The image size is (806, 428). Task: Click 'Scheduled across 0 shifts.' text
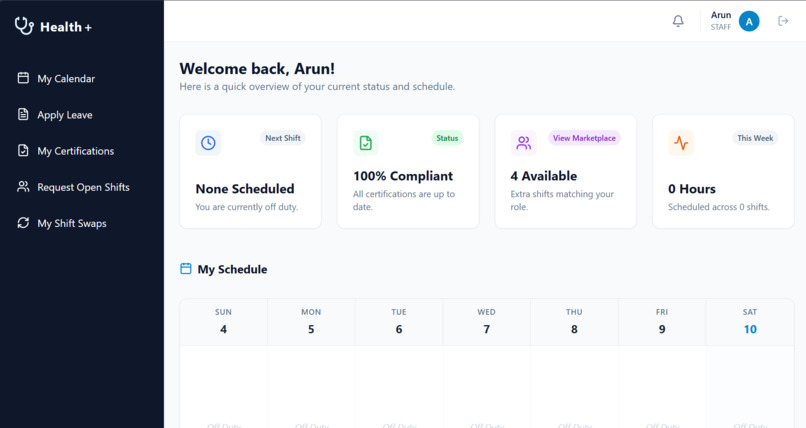(719, 207)
